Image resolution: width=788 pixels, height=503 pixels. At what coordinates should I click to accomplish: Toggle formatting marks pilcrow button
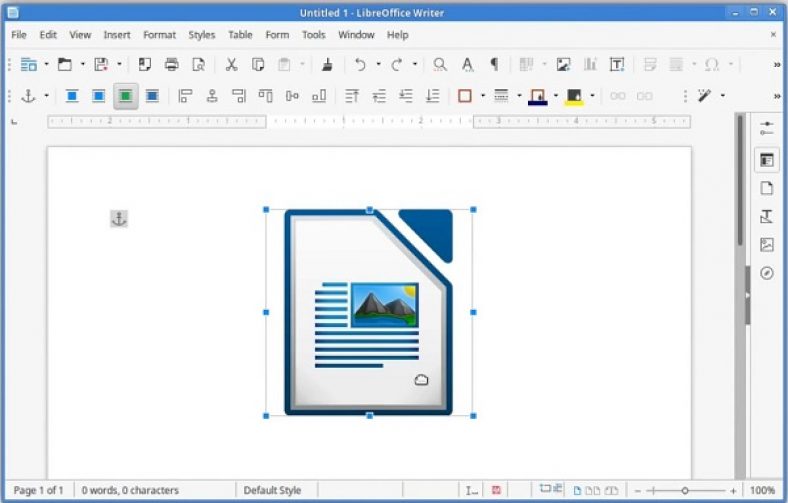click(493, 64)
